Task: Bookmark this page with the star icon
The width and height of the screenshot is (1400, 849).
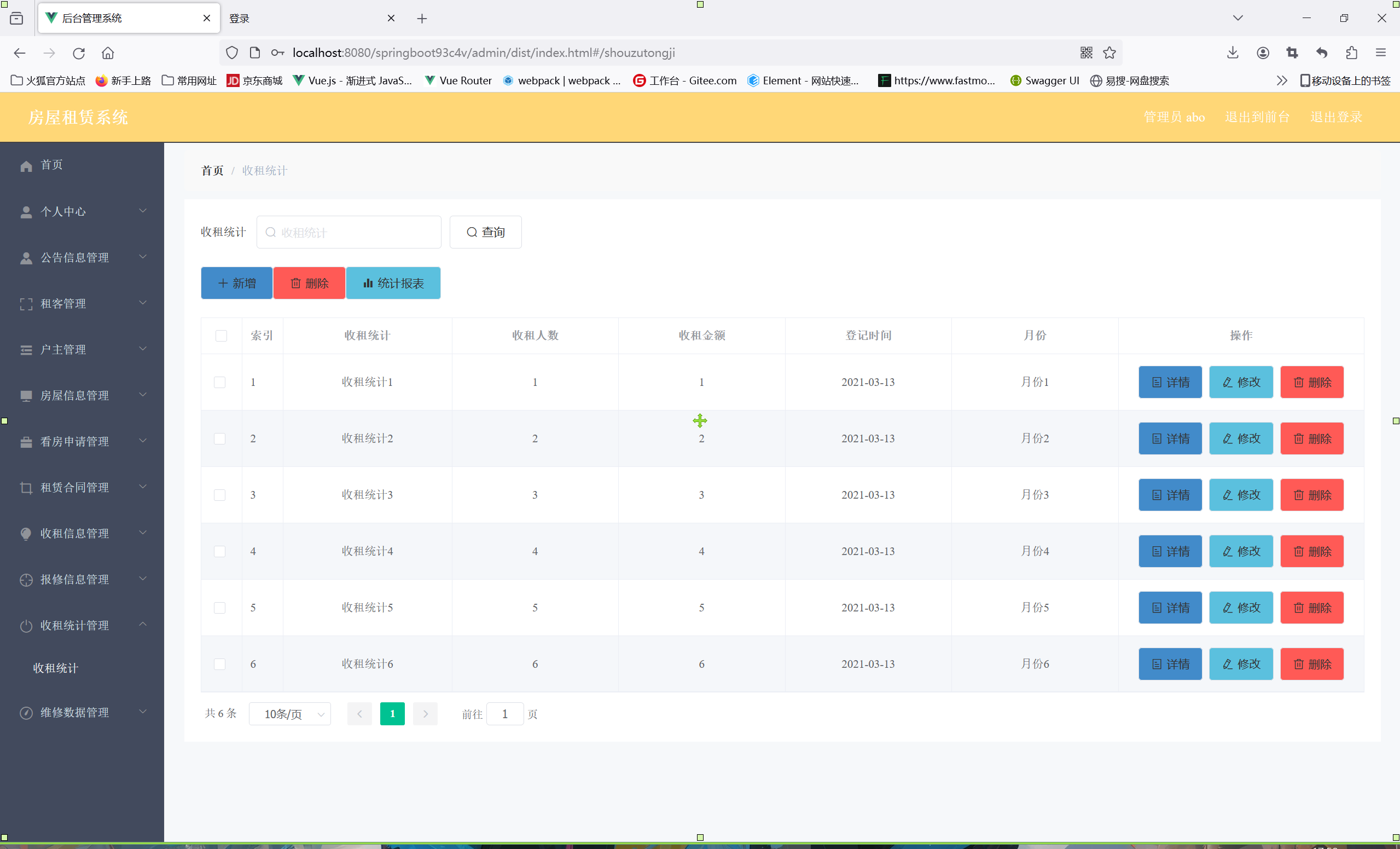Action: [1109, 53]
